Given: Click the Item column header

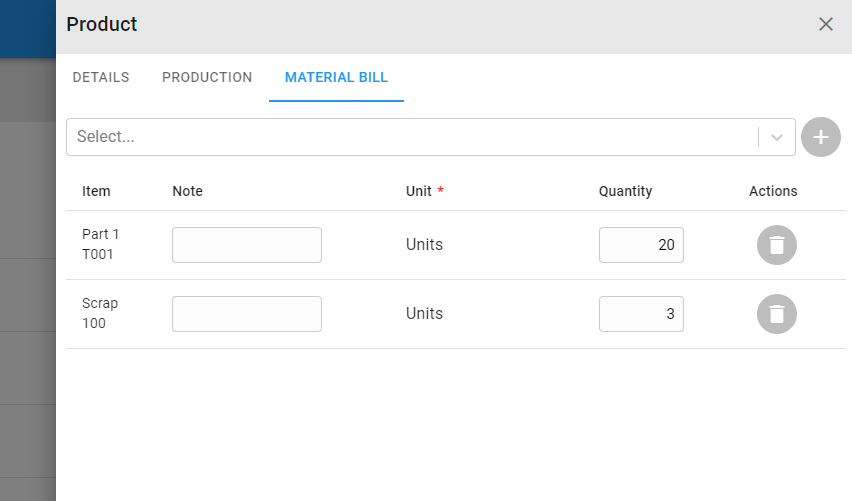Looking at the screenshot, I should pyautogui.click(x=96, y=191).
